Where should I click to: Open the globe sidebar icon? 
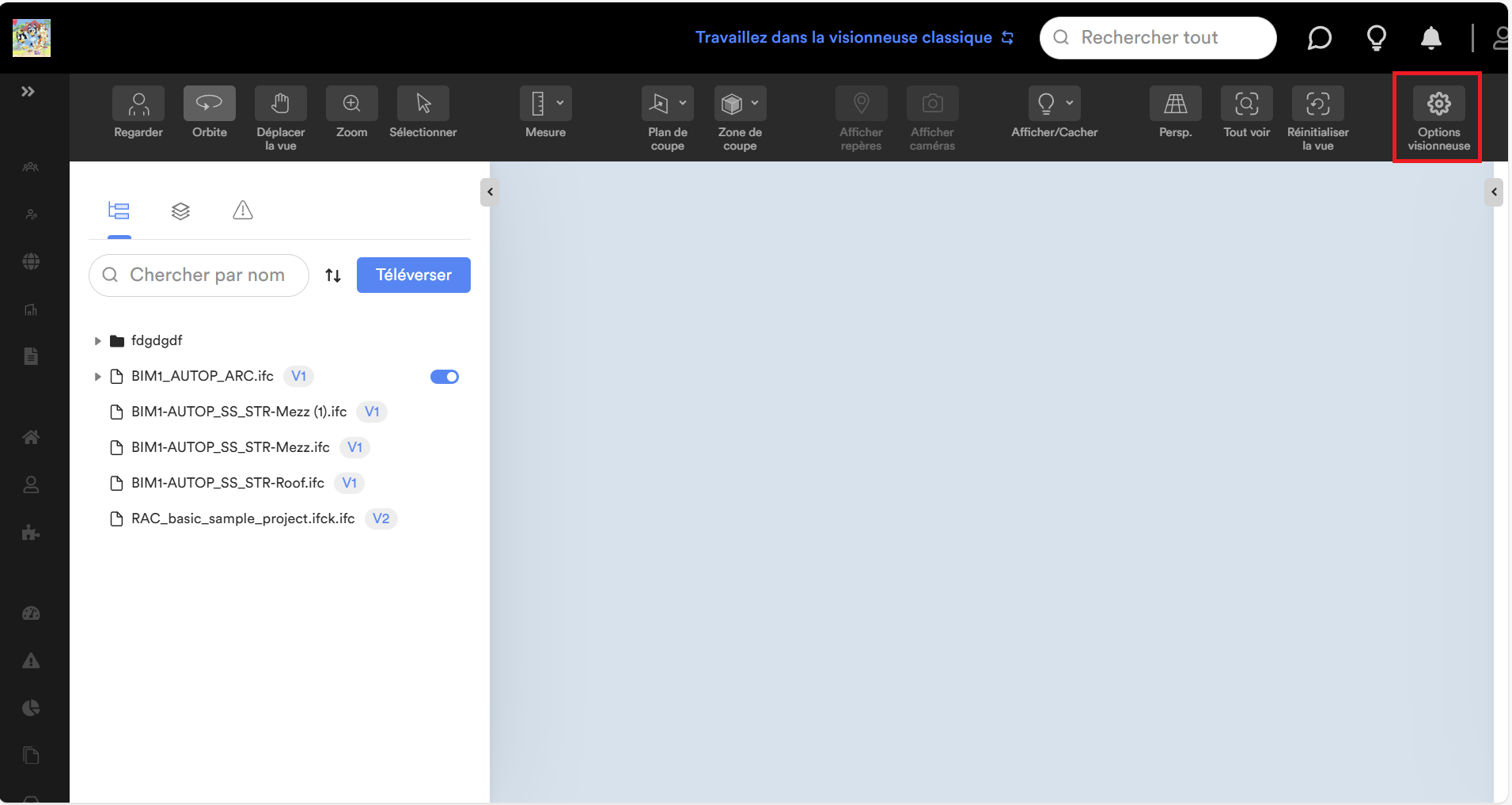[x=31, y=262]
